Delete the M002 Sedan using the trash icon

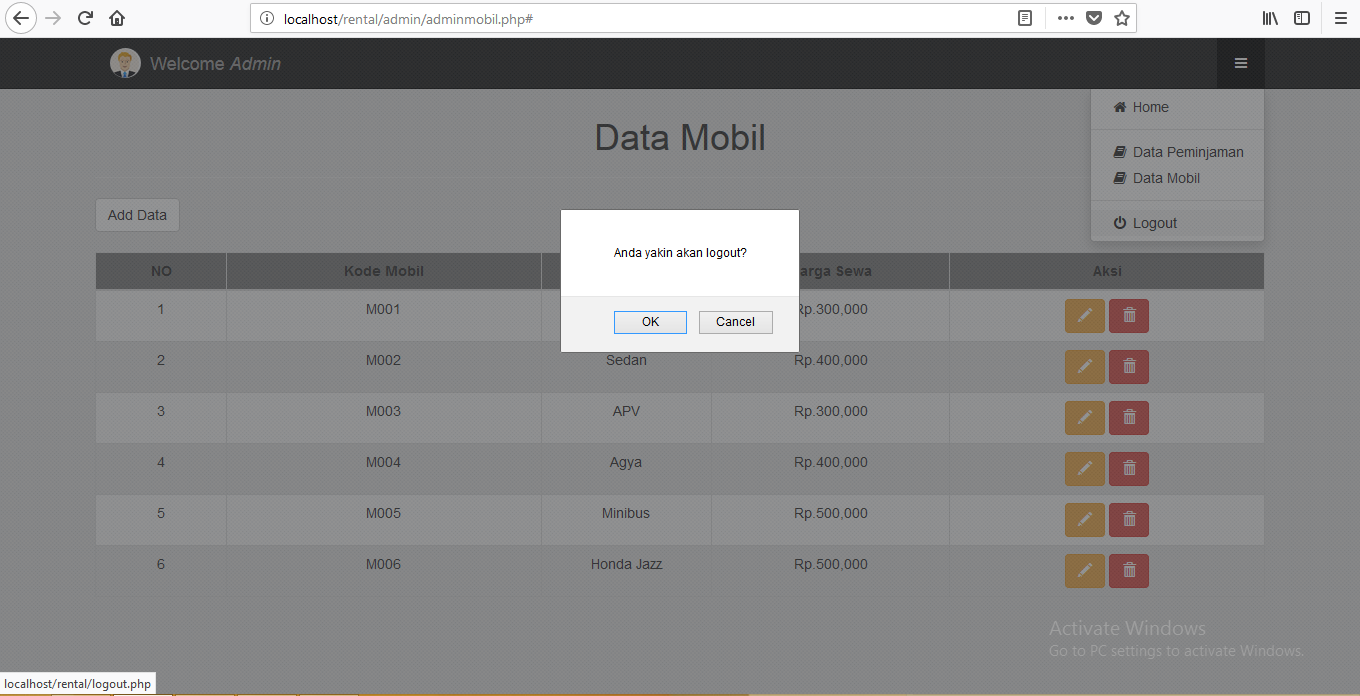tap(1128, 366)
